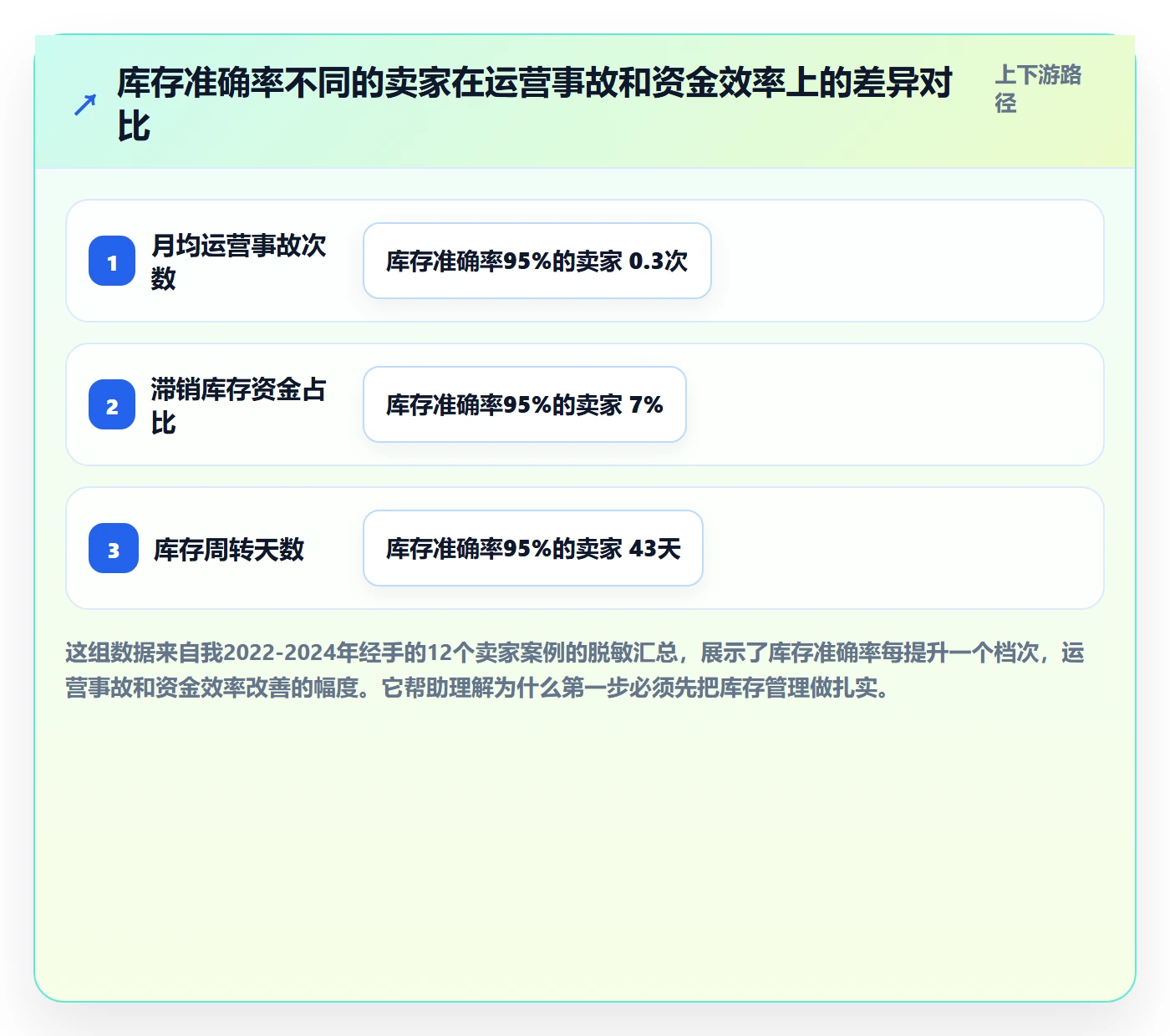Click the 库存准确率95%的卖家 43天 chip

533,548
